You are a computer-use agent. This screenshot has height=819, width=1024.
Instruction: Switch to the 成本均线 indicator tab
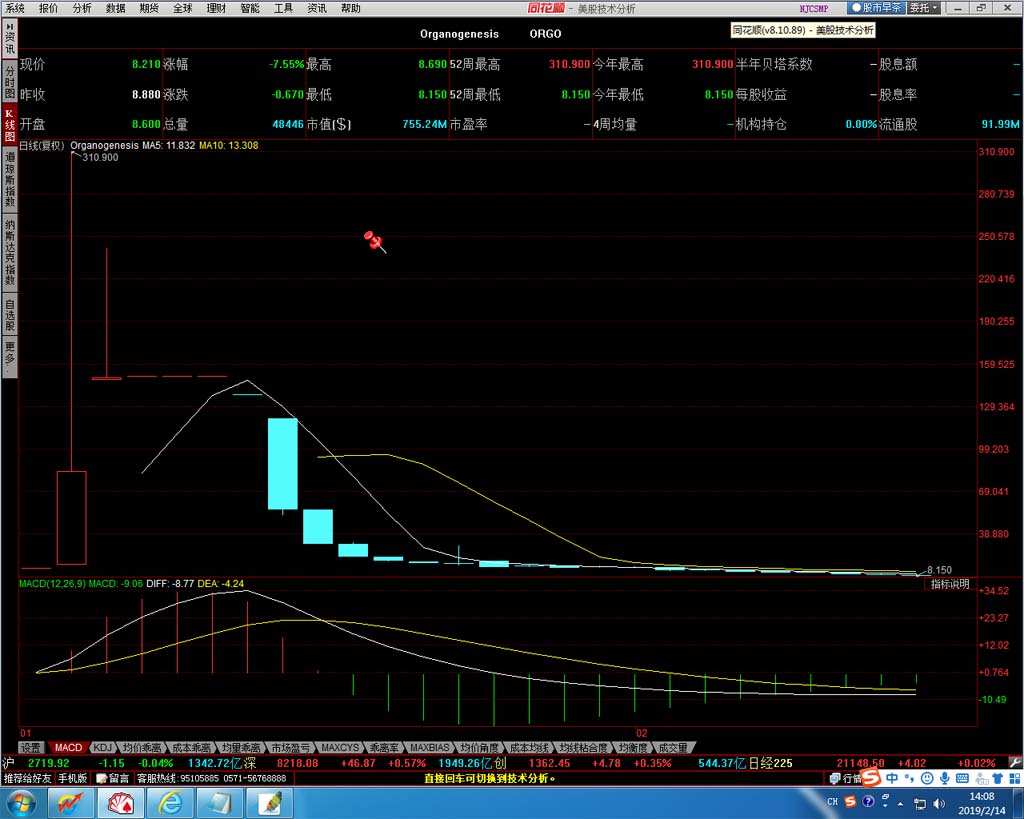529,747
